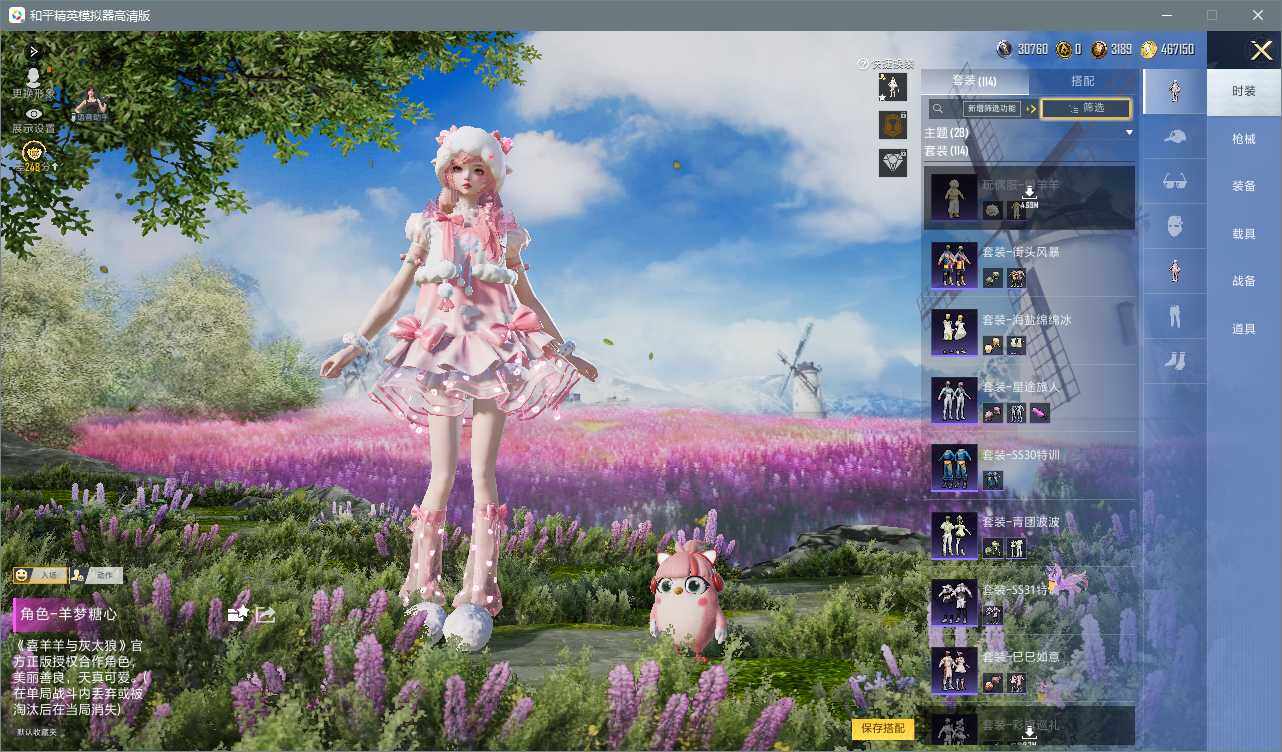Switch to the 人物 character view toggle
1282x752 pixels.
(40, 575)
